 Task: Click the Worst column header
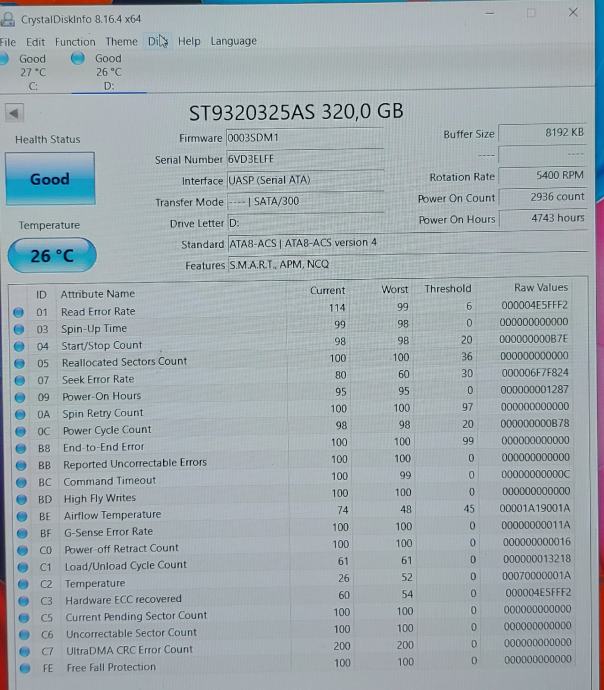click(395, 289)
